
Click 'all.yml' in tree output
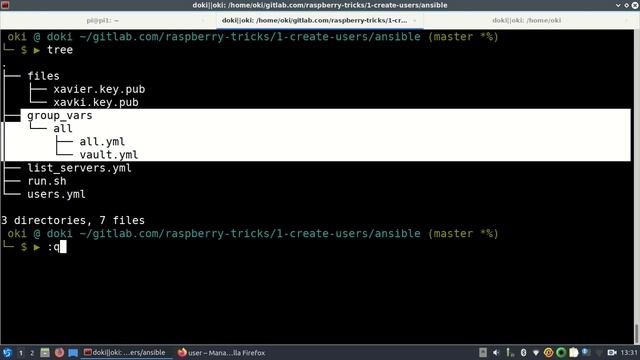(x=102, y=142)
